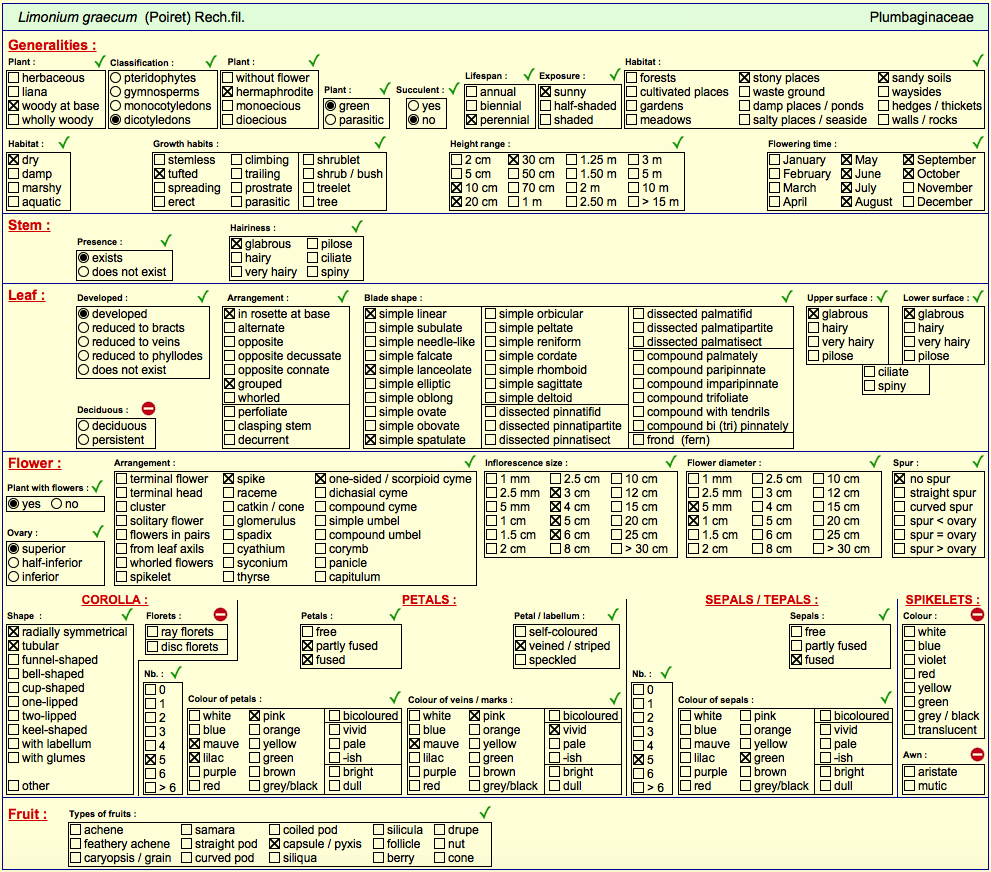991x872 pixels.
Task: Check the compound trifoliate checkbox
Action: point(638,397)
